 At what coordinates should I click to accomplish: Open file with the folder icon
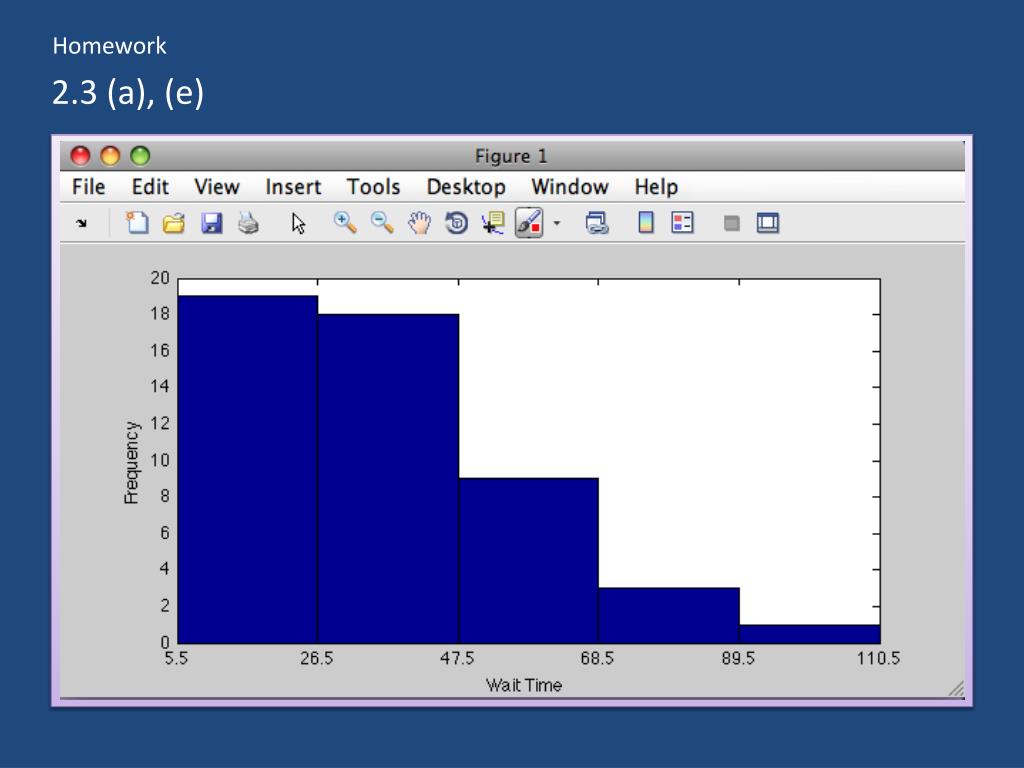[174, 223]
